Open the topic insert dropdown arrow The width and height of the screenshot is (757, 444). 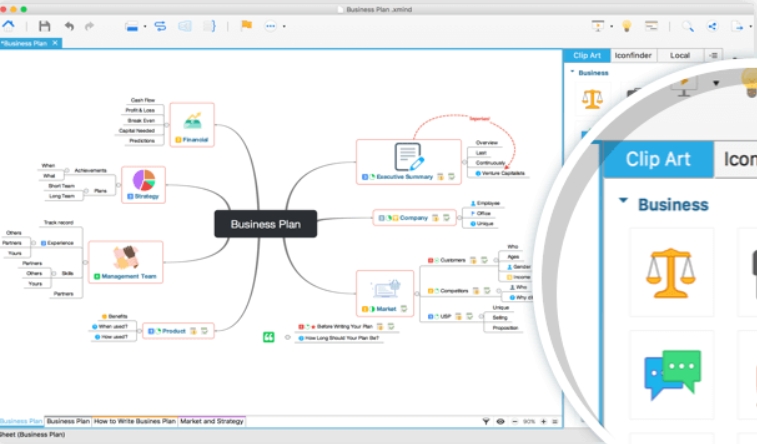click(x=145, y=27)
